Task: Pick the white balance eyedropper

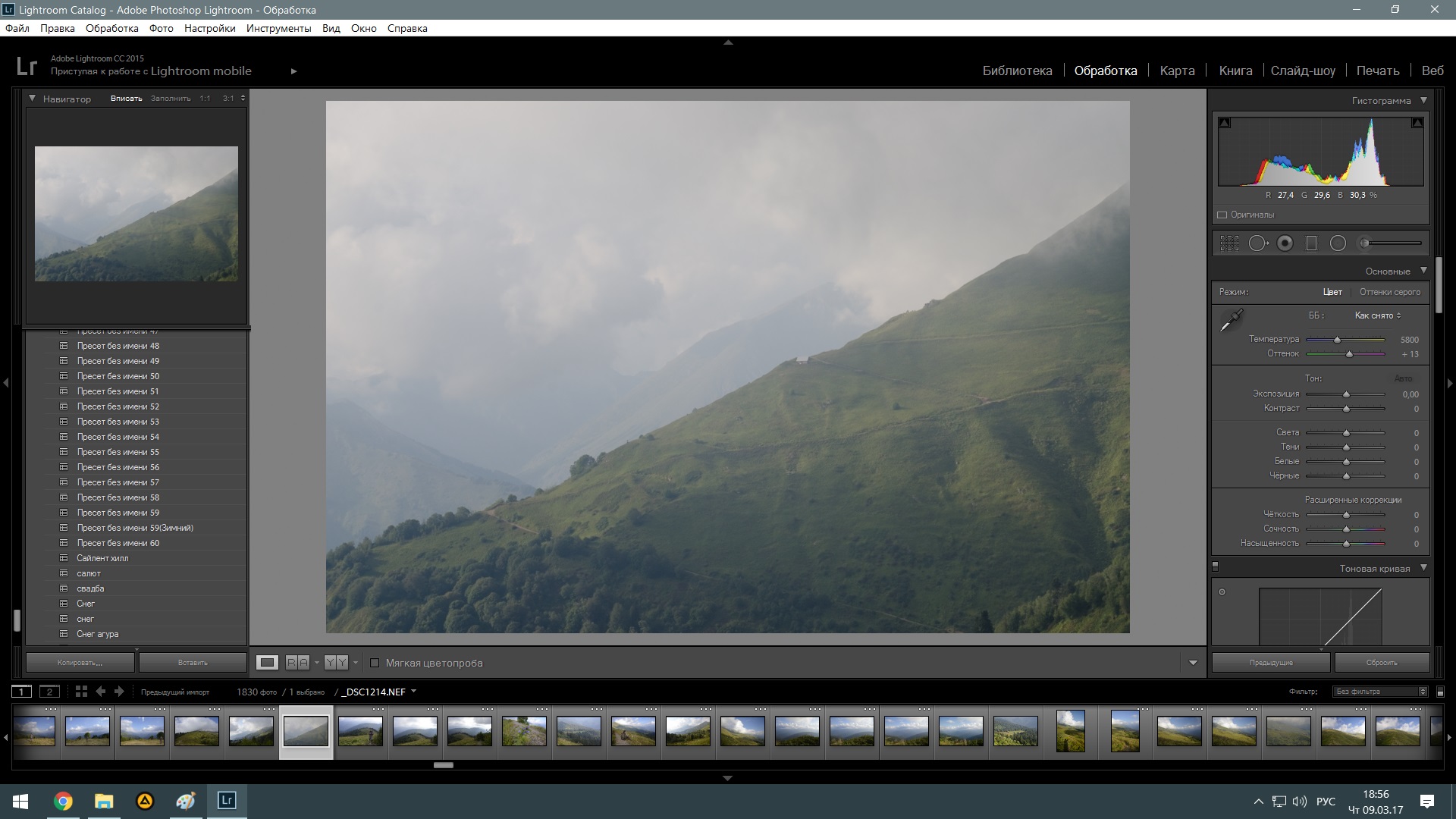Action: 1231,321
